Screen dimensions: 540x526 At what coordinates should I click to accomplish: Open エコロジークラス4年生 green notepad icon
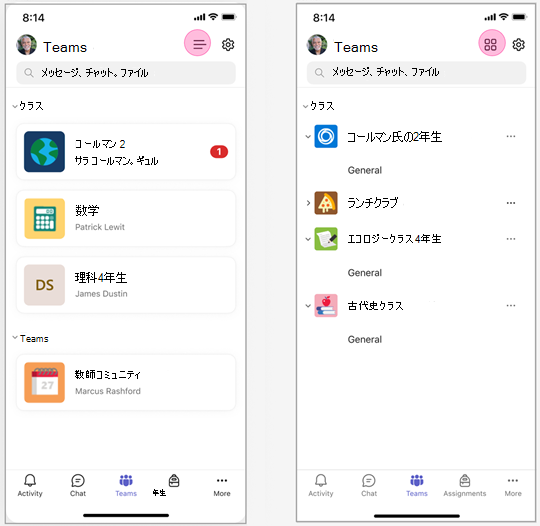(x=326, y=239)
